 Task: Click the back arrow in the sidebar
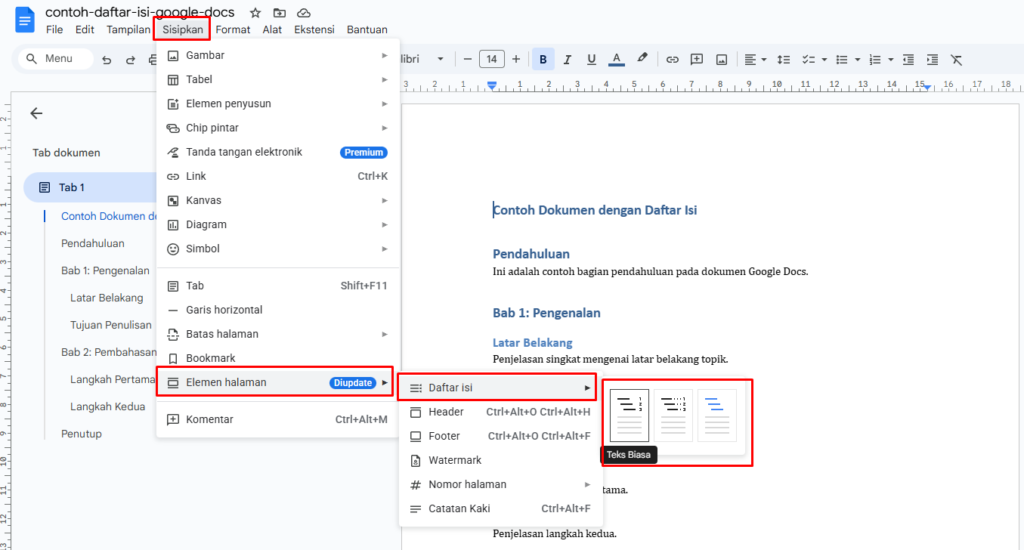[36, 114]
